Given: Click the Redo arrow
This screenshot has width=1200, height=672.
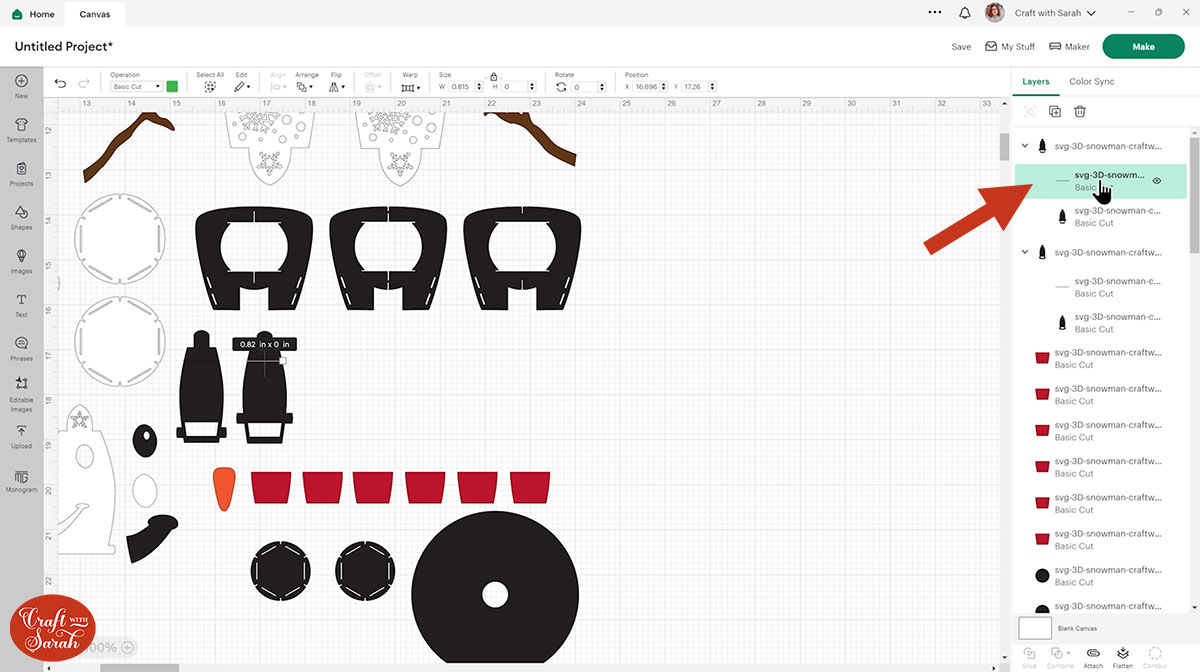Looking at the screenshot, I should tap(84, 83).
